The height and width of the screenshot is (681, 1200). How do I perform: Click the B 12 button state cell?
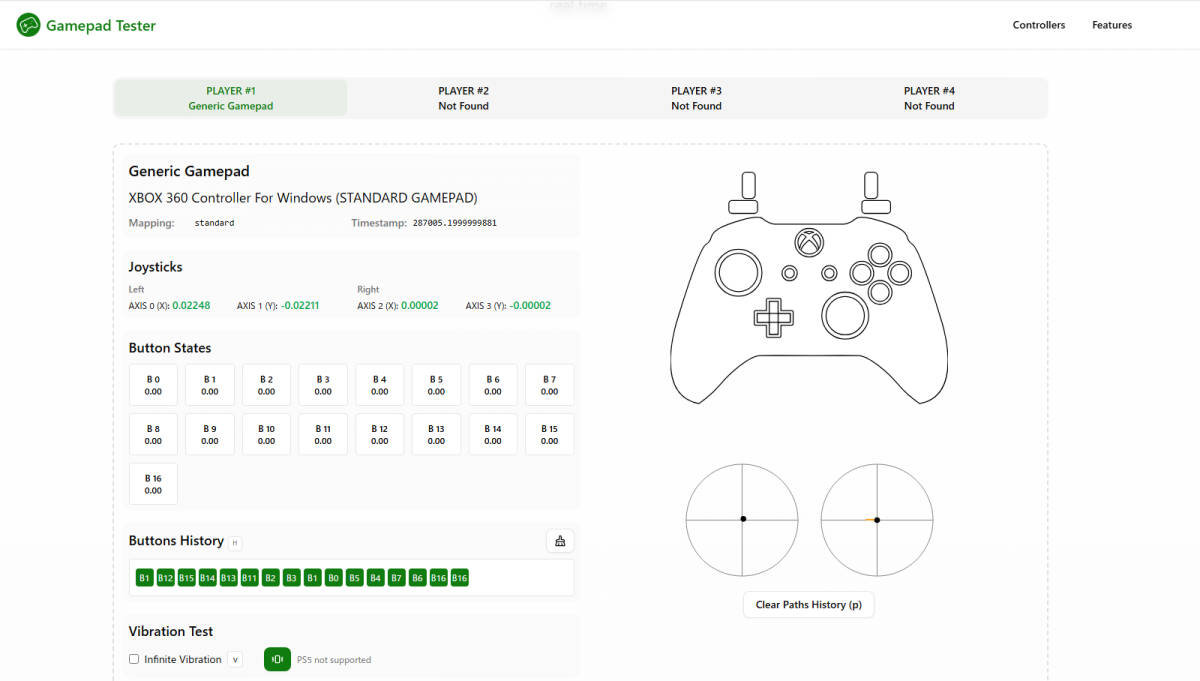point(380,434)
